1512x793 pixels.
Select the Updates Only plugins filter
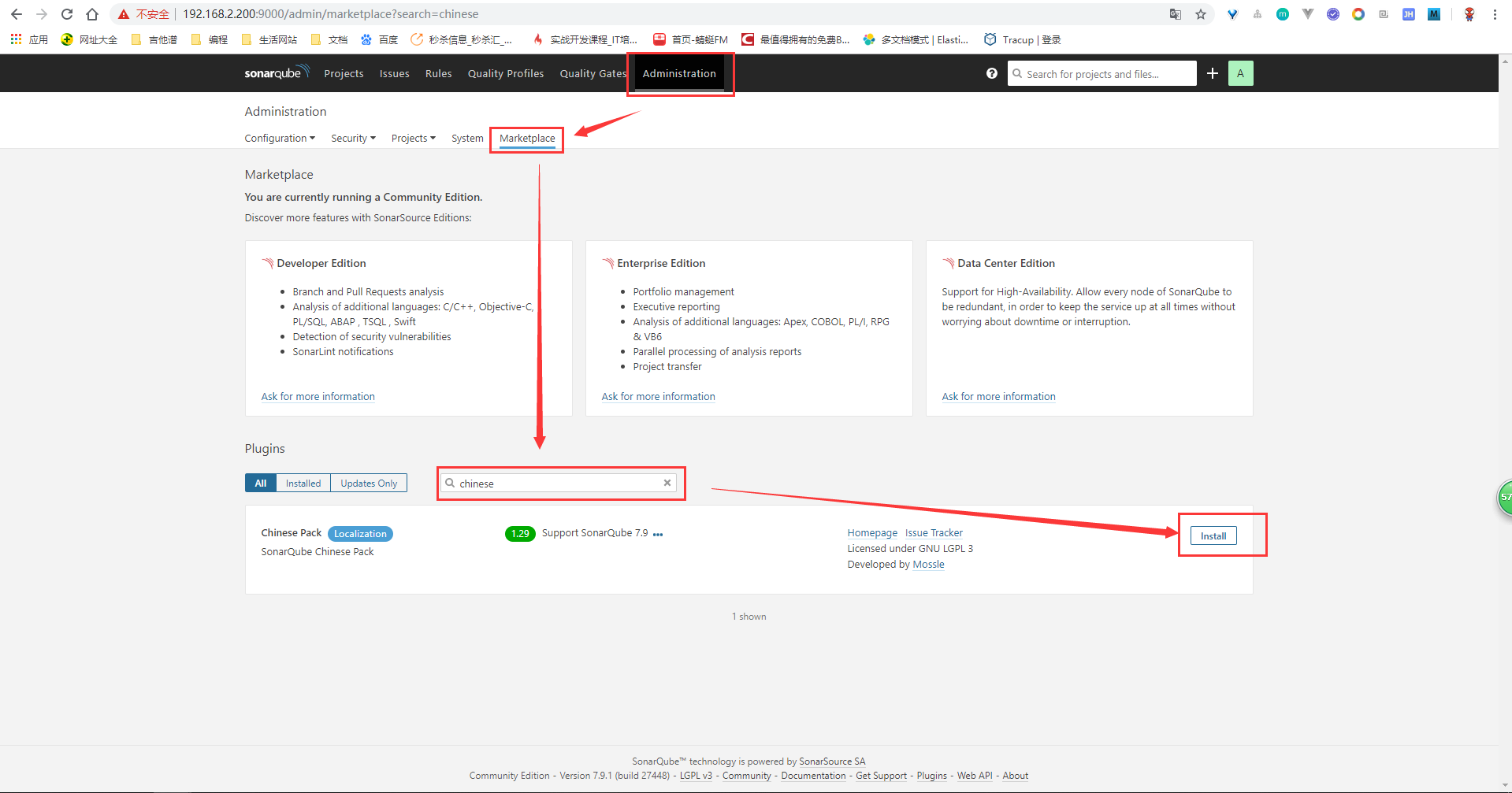pyautogui.click(x=369, y=483)
